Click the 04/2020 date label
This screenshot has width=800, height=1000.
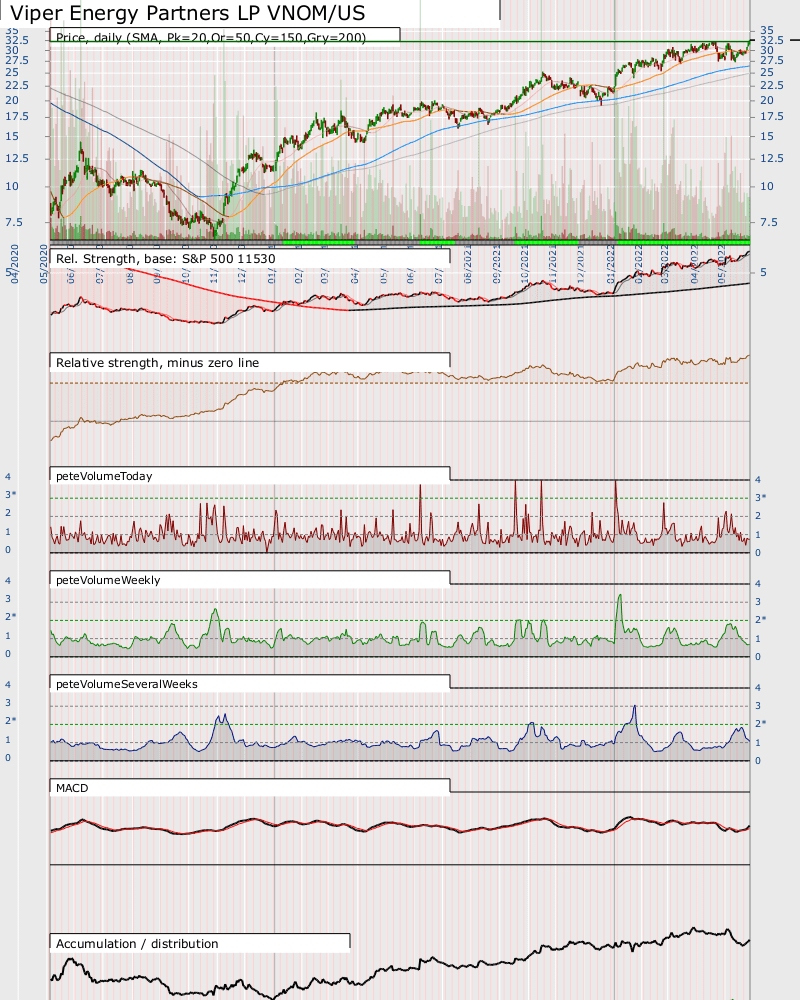coord(14,263)
